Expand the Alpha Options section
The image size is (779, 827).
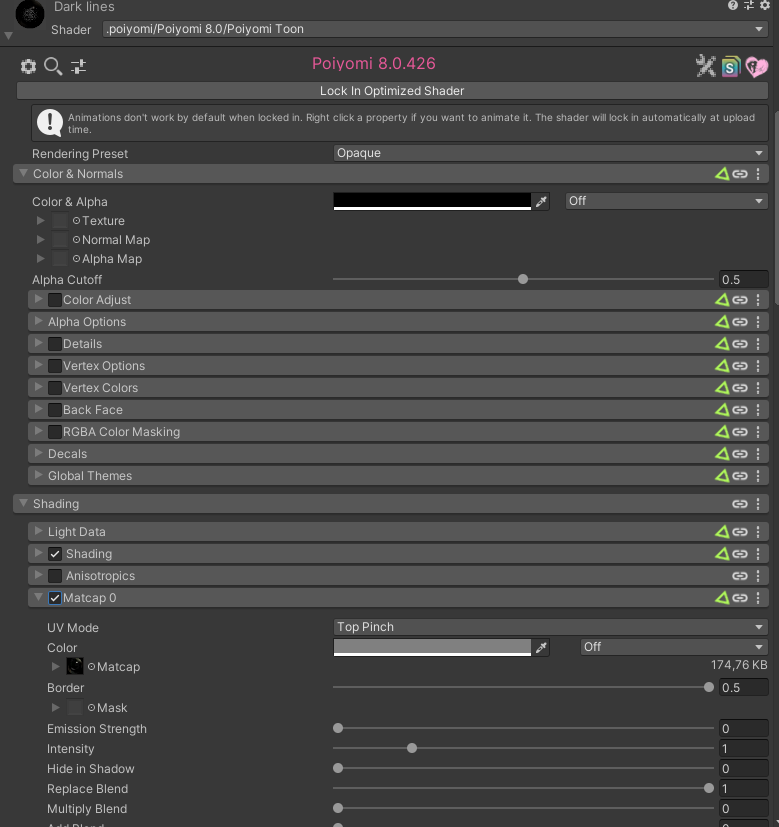[38, 321]
